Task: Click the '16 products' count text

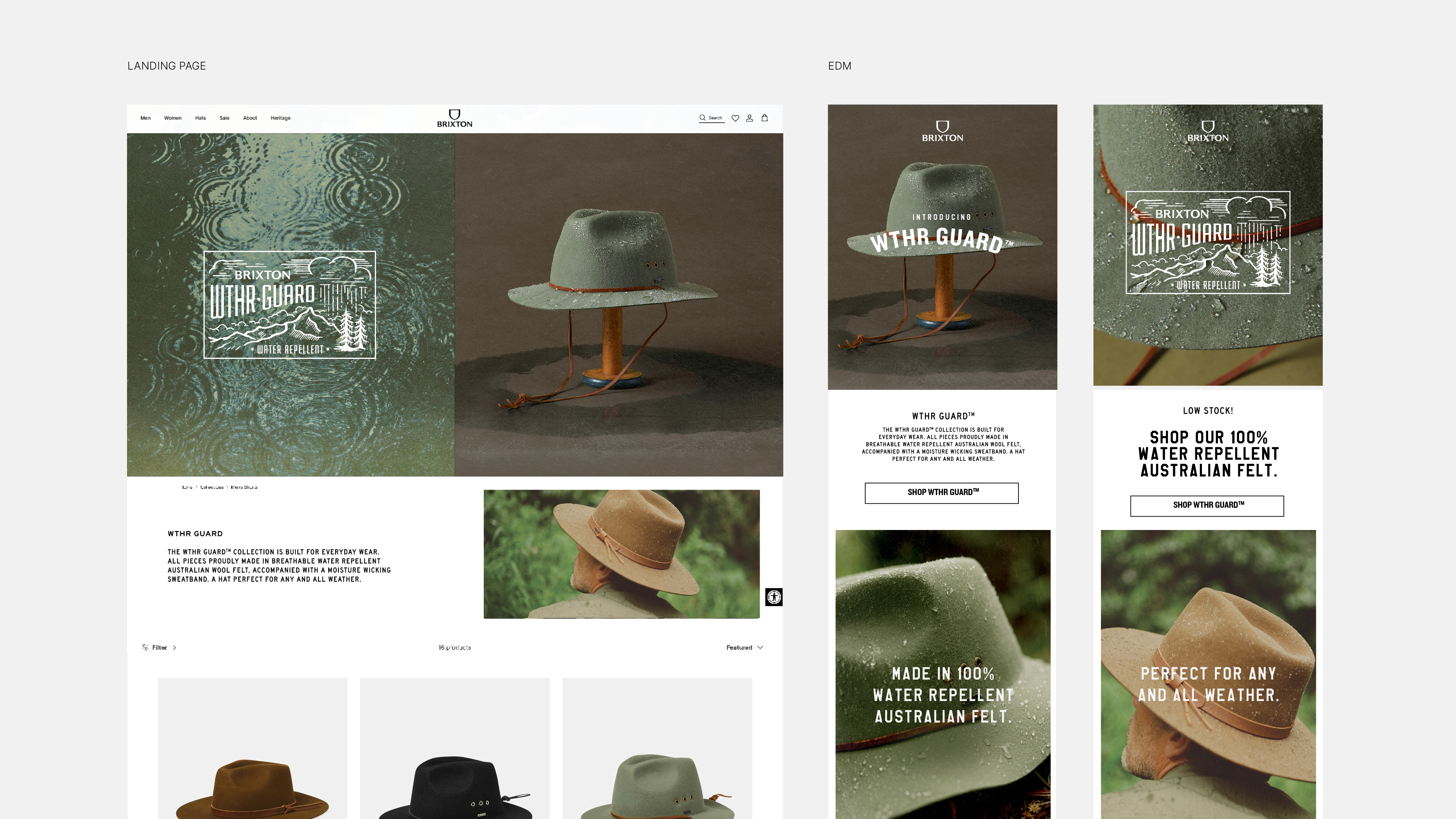Action: (x=455, y=648)
